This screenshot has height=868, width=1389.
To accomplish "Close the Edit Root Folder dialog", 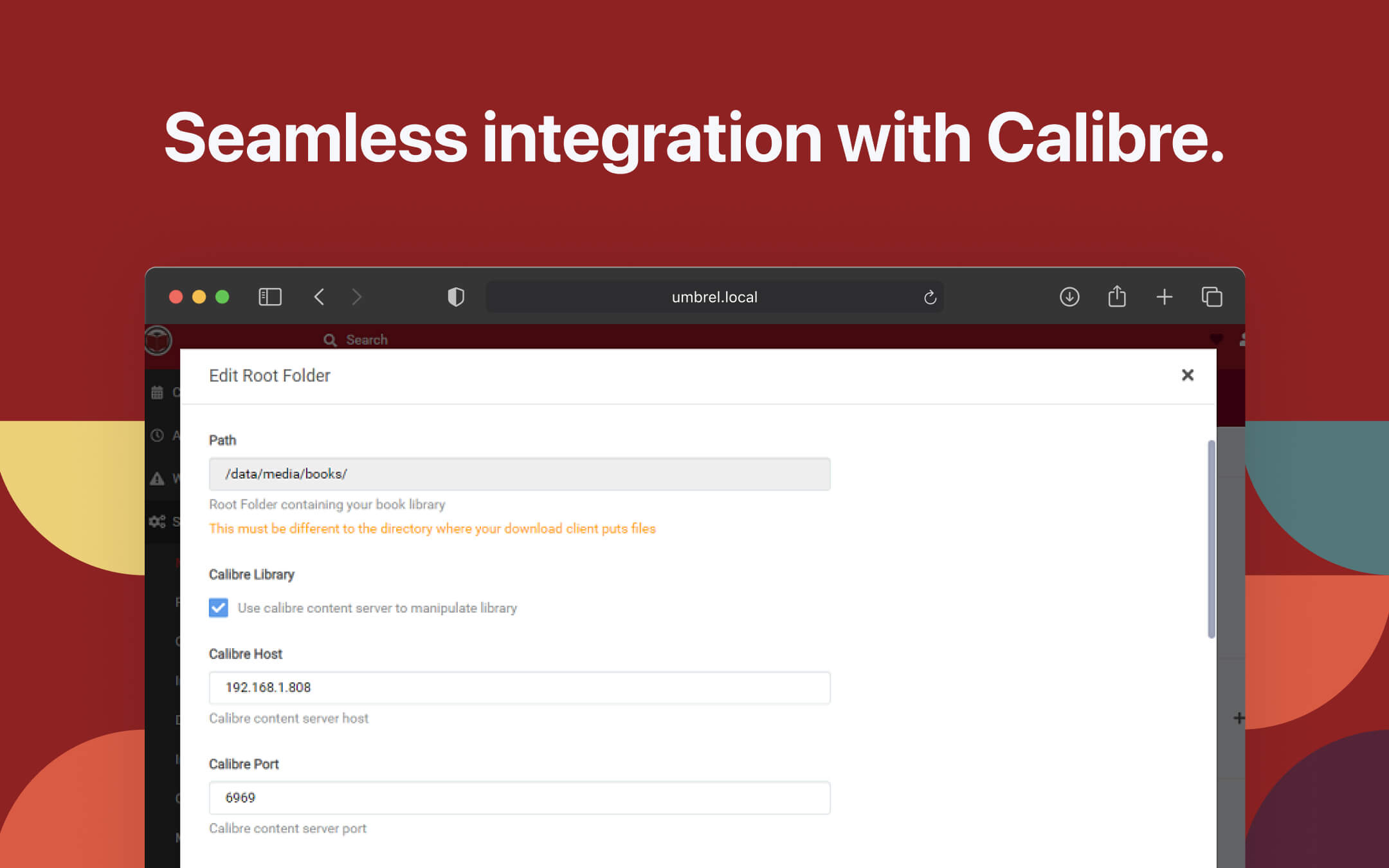I will coord(1188,375).
